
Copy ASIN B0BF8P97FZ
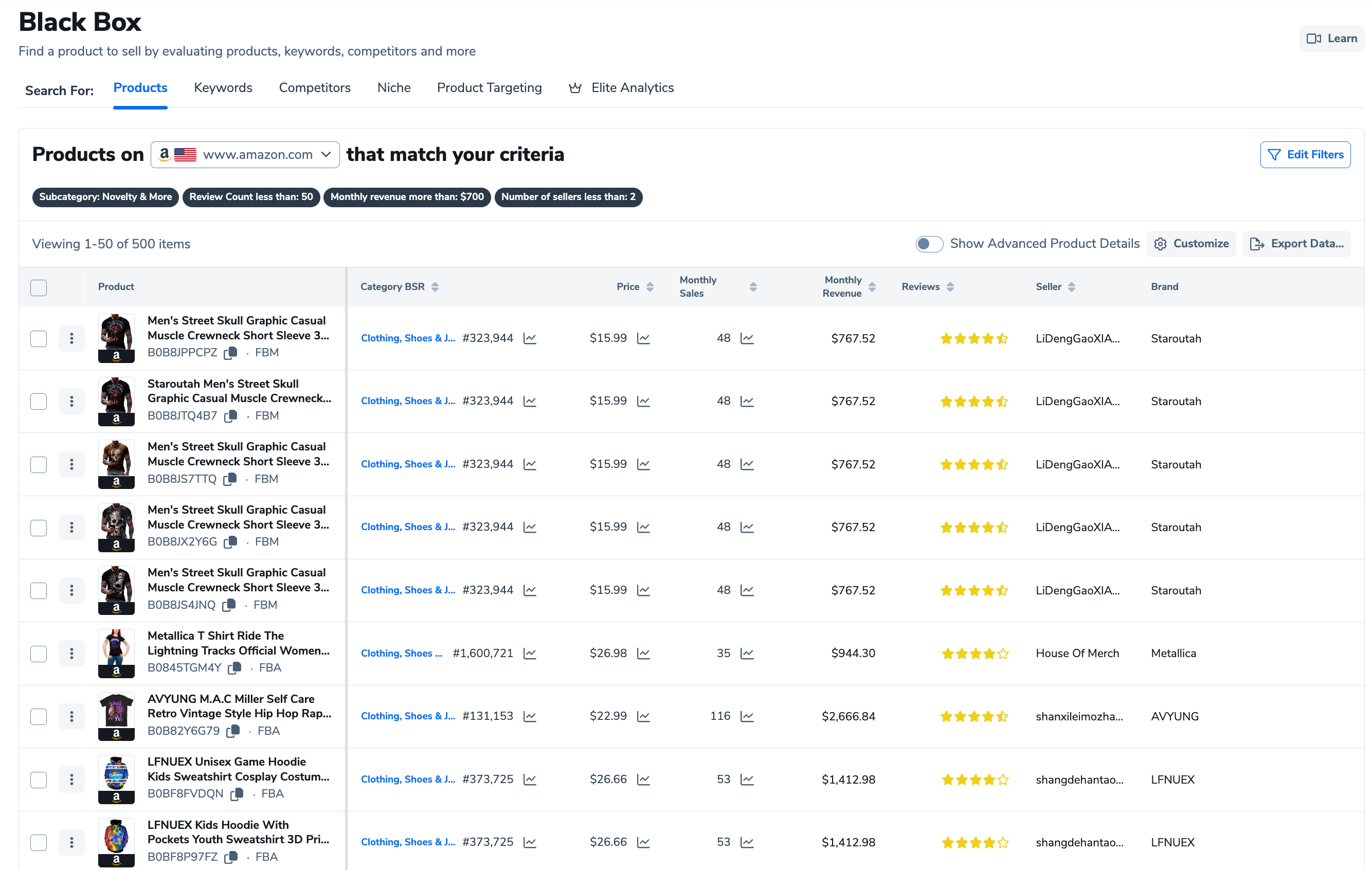231,857
